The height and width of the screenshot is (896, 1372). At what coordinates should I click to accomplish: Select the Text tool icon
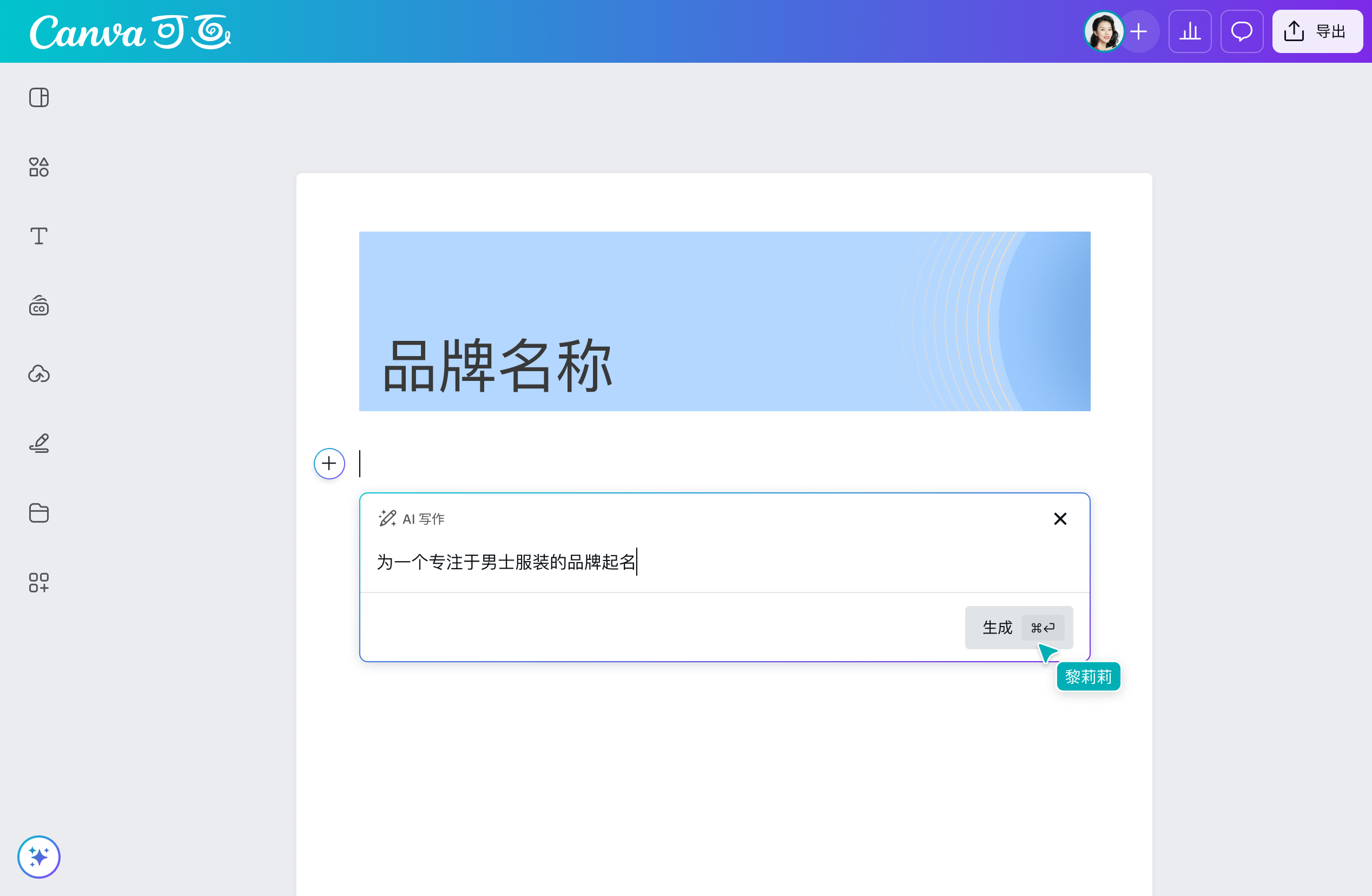coord(38,236)
